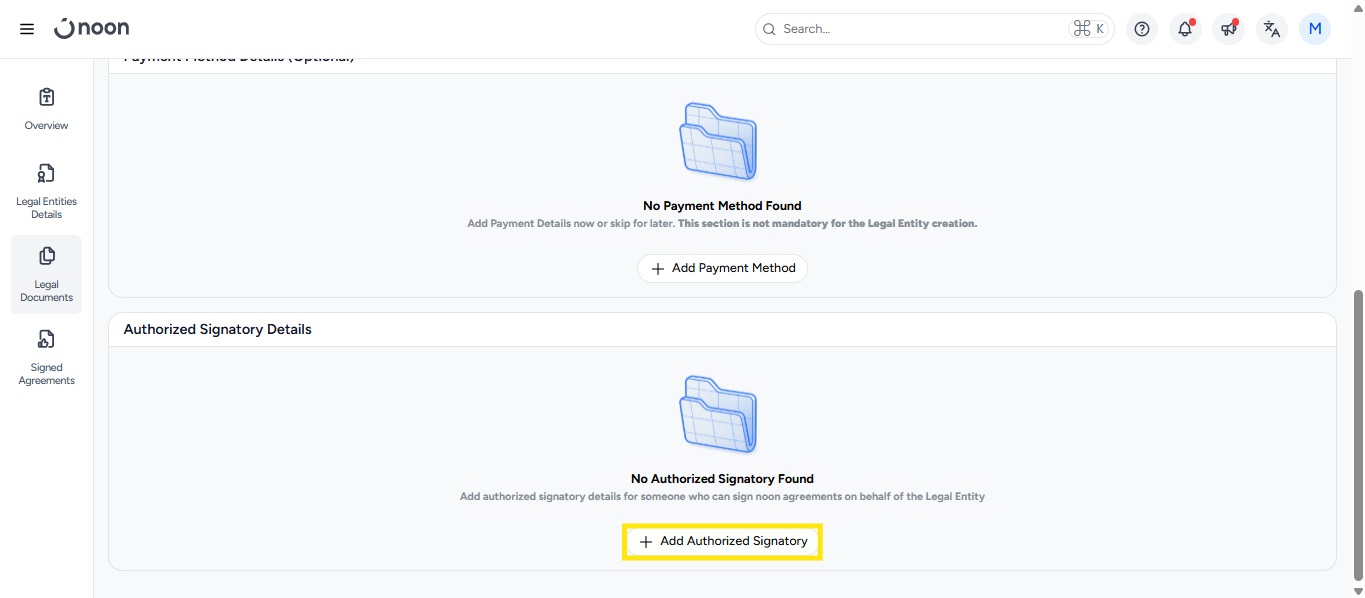
Task: Click the noon logo
Action: (91, 29)
